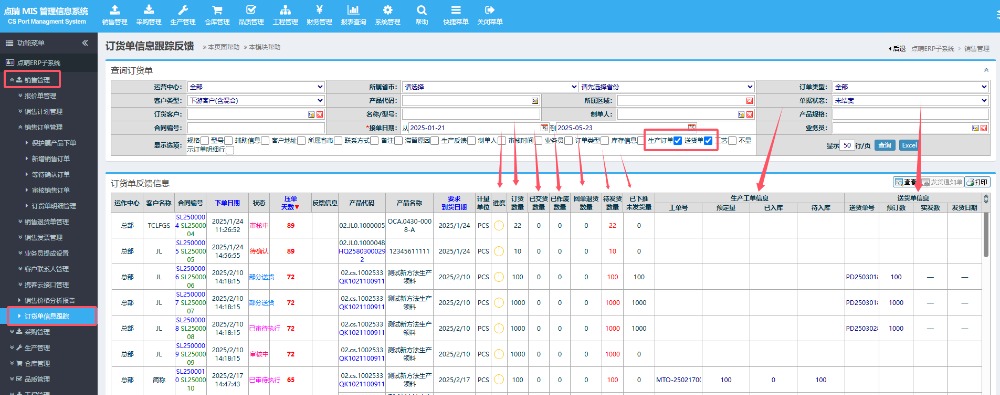Open 报表查询 bar chart icon
Viewport: 1000px width, 395px height.
coord(353,10)
